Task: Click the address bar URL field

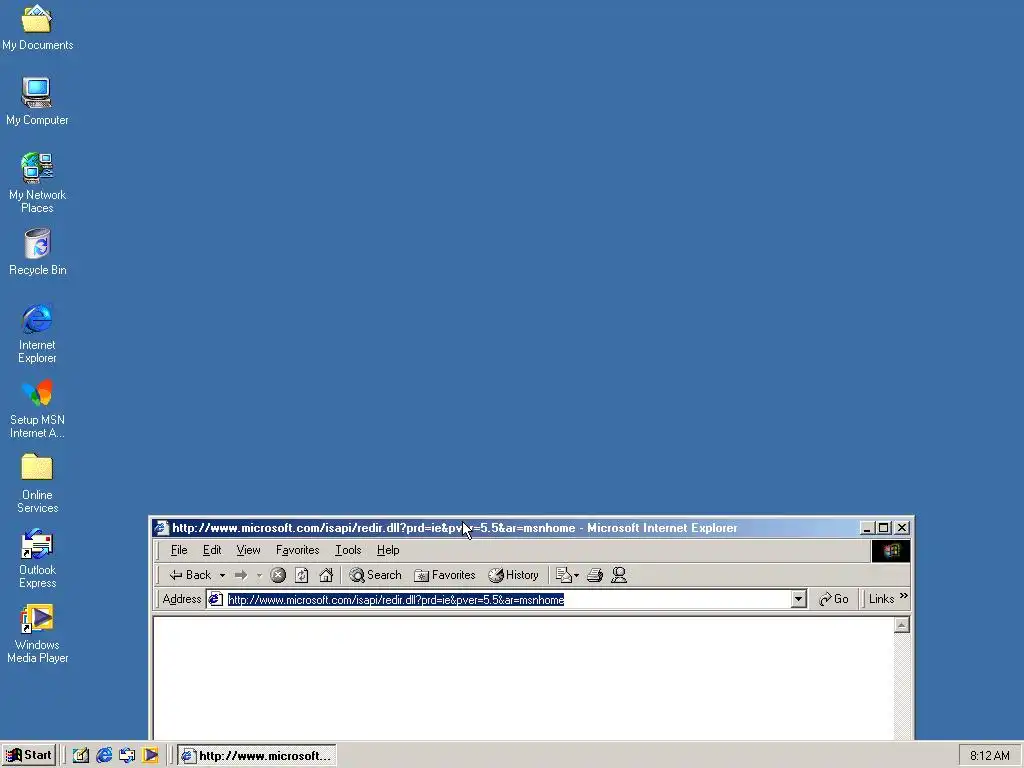Action: coord(507,600)
